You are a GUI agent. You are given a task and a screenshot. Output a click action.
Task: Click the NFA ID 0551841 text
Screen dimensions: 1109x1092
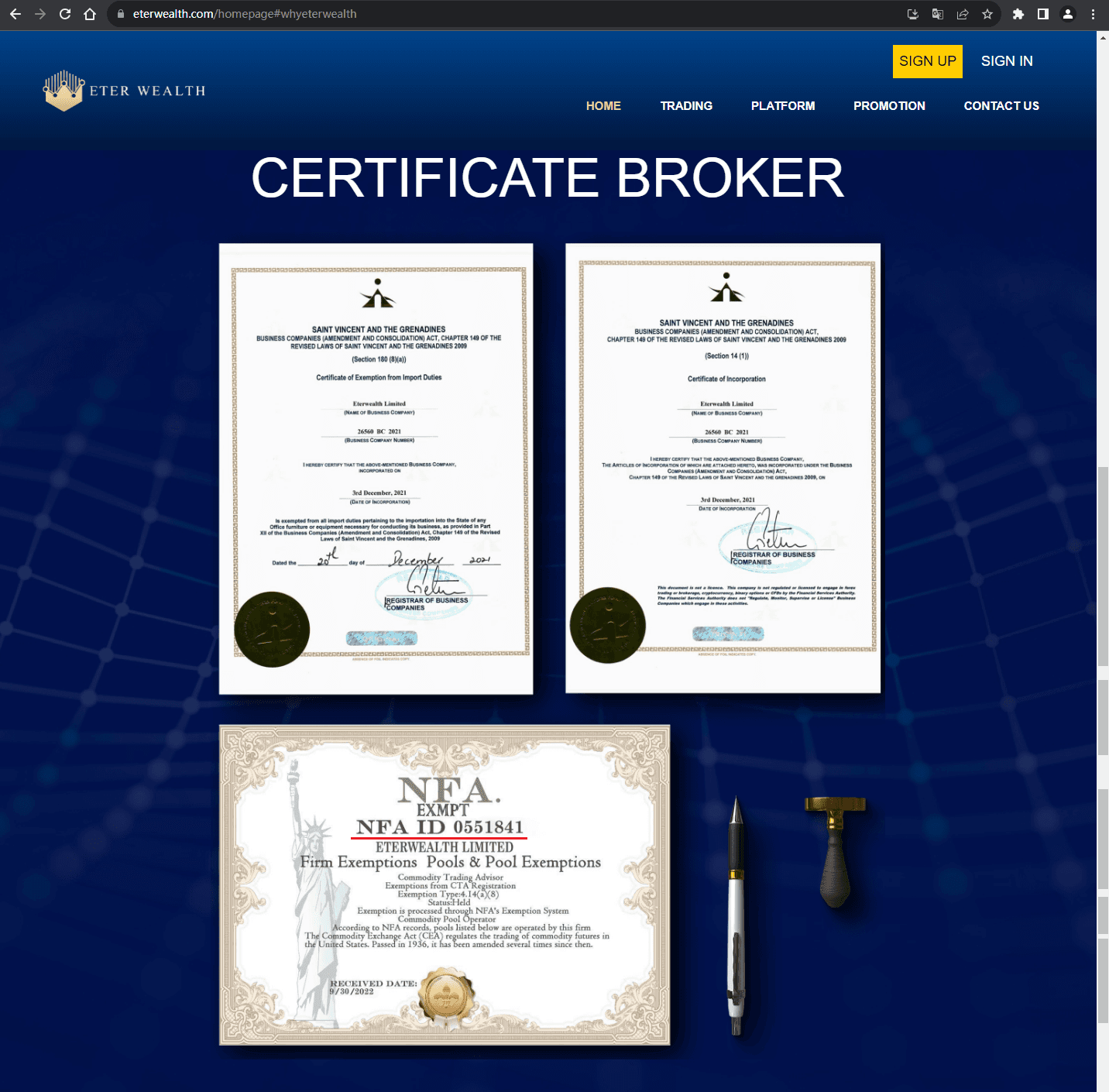[440, 827]
